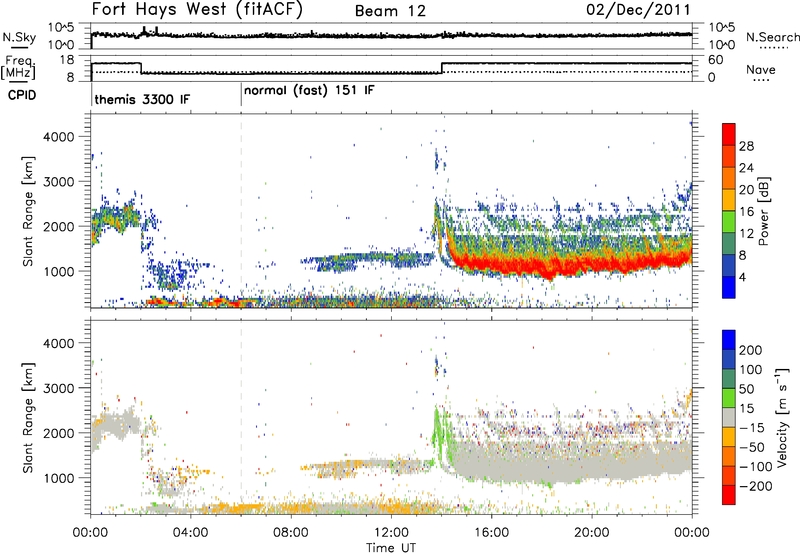This screenshot has width=800, height=554.
Task: Click the red top of the power color bar
Action: [x=729, y=132]
